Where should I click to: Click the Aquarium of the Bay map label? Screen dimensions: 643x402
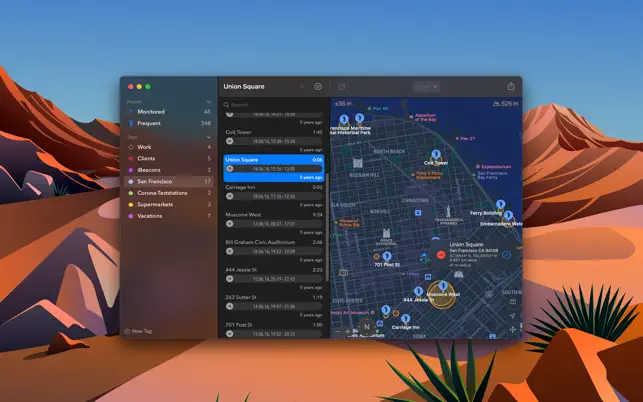tap(425, 117)
